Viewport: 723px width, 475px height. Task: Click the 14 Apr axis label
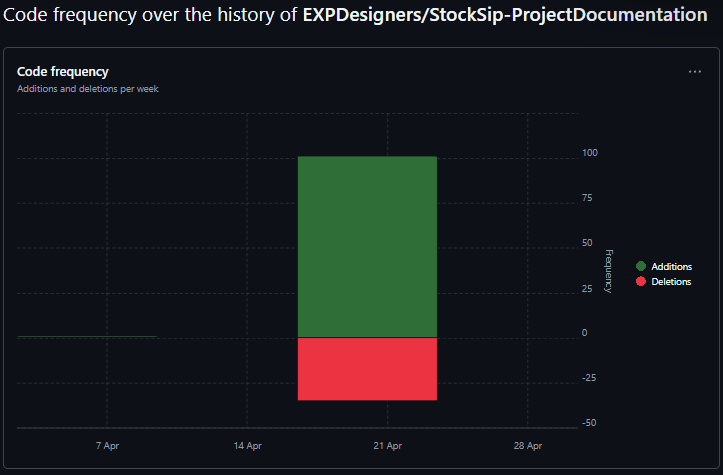point(248,446)
